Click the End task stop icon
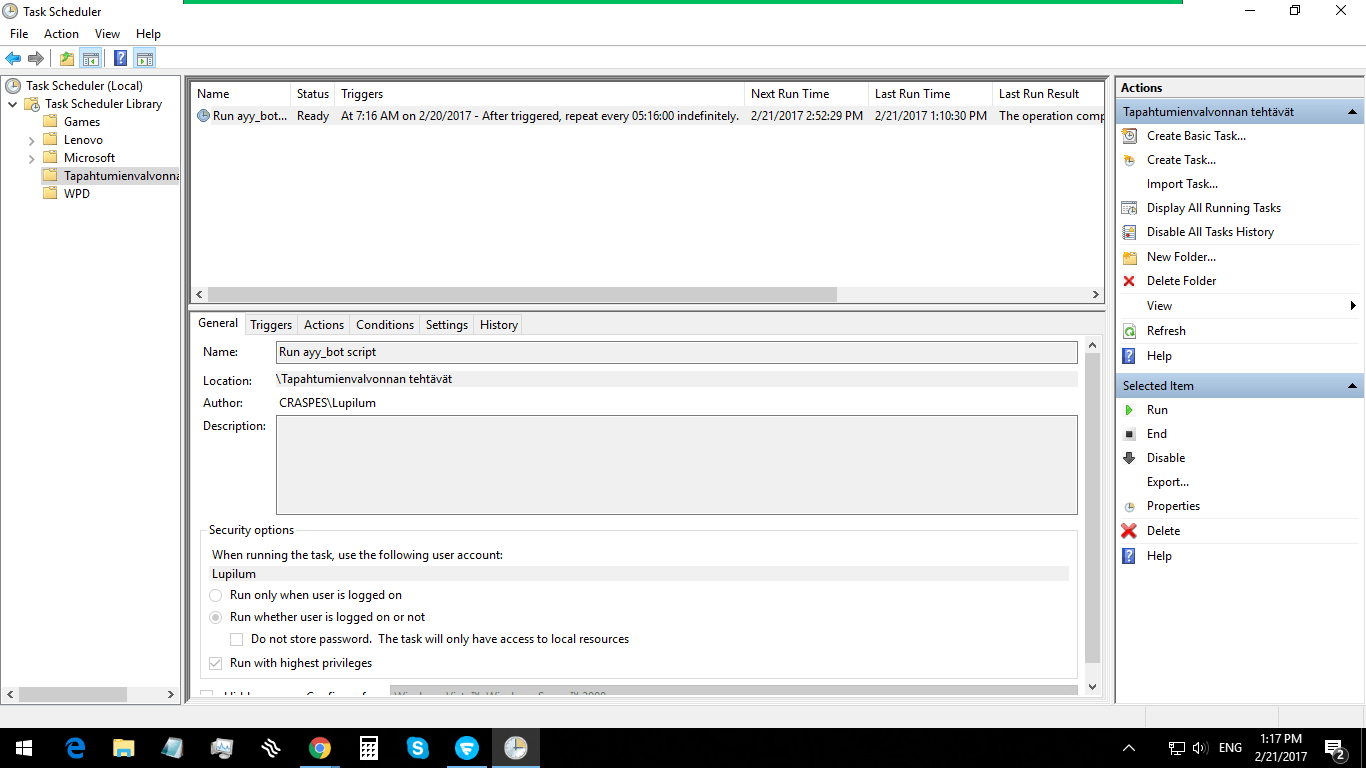This screenshot has height=768, width=1366. tap(1129, 434)
